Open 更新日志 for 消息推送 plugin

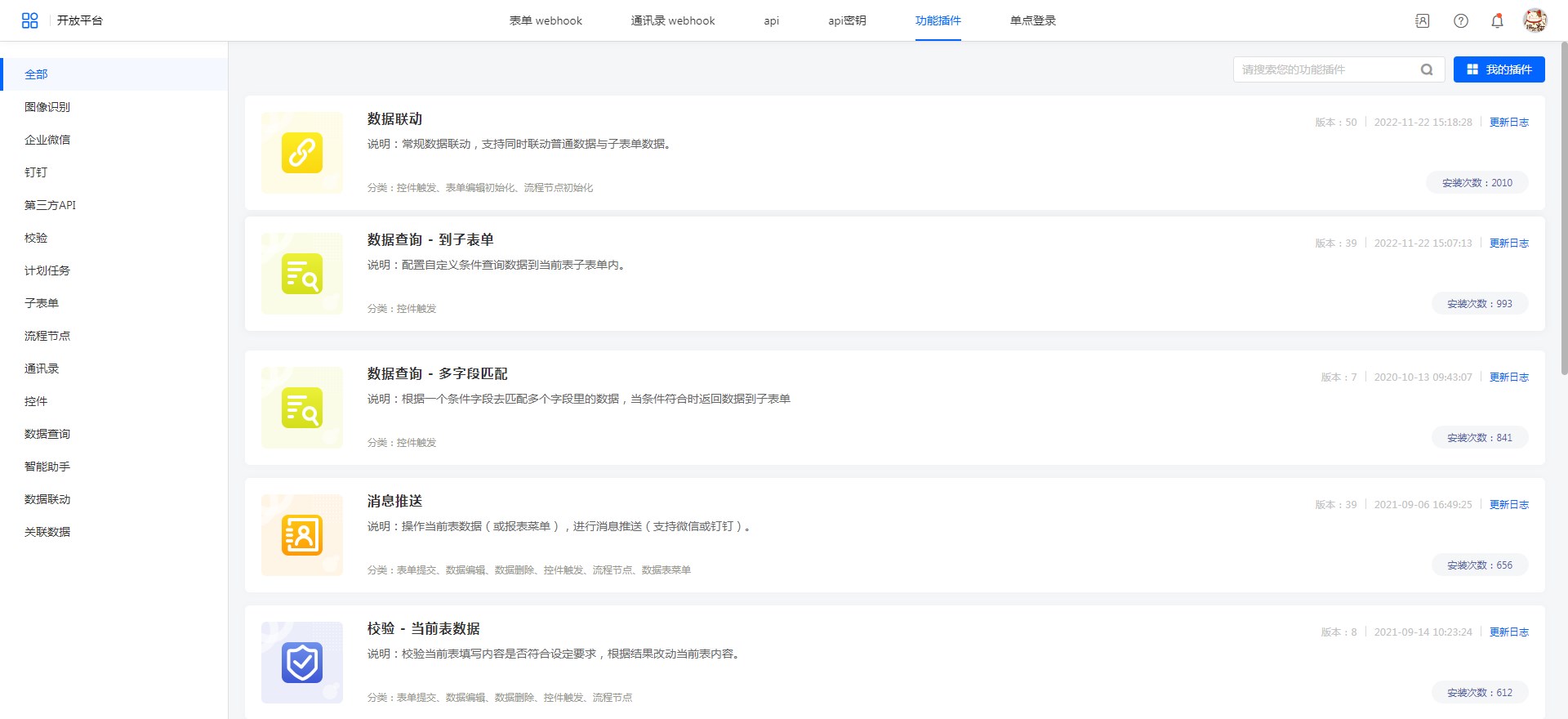tap(1508, 505)
